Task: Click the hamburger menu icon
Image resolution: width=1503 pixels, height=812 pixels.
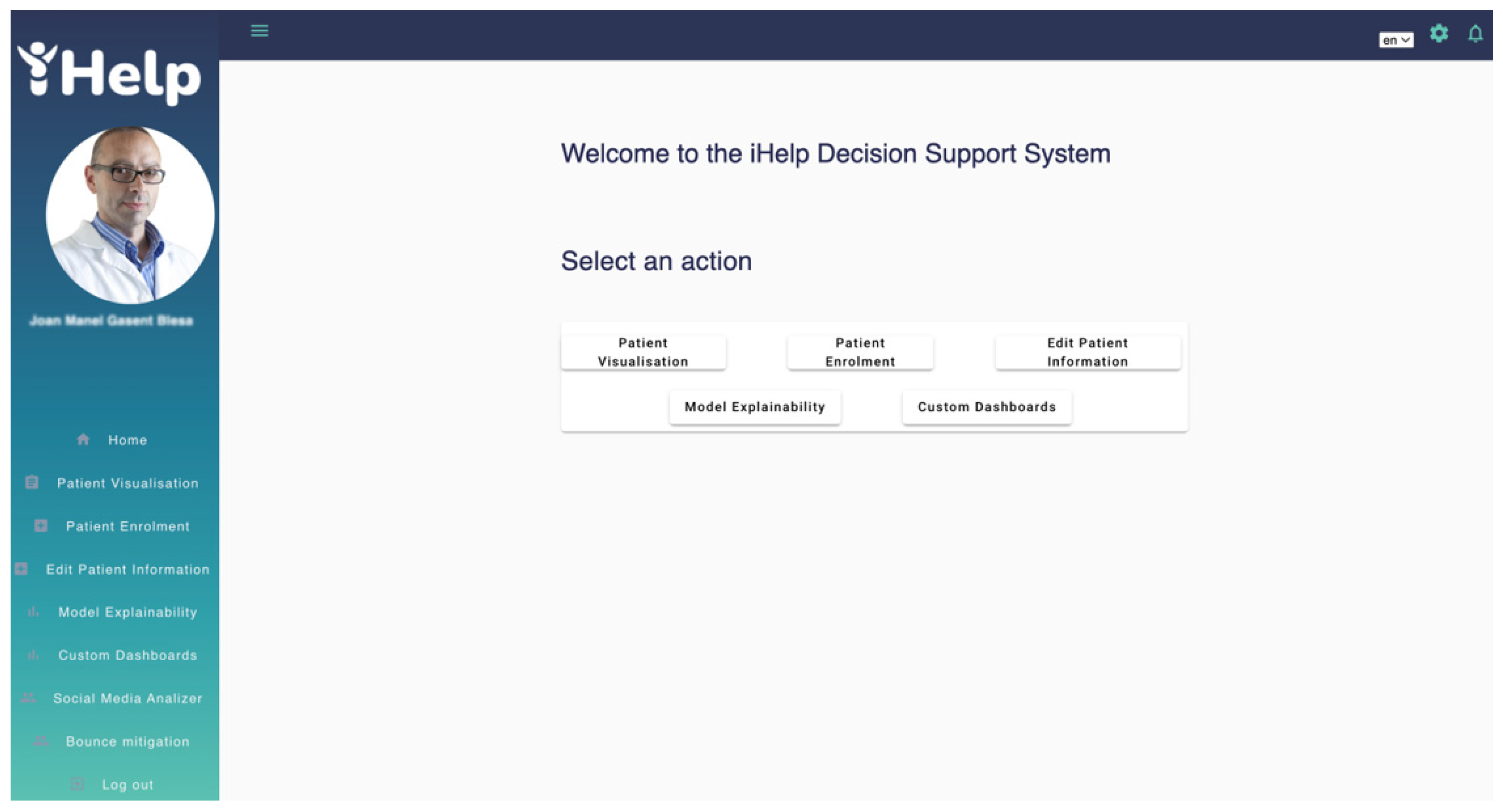Action: (x=260, y=31)
